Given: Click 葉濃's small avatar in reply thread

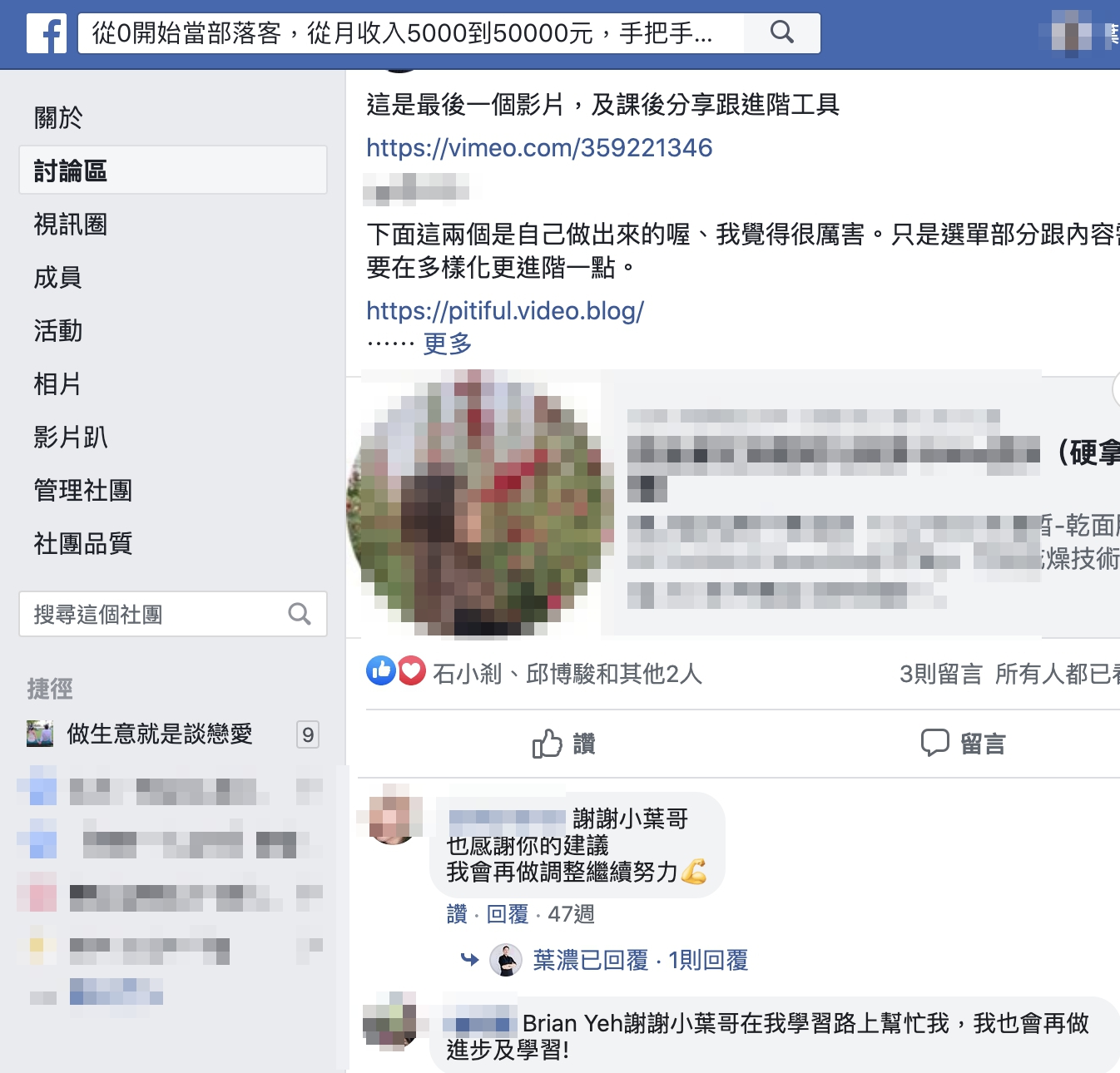Looking at the screenshot, I should pos(505,960).
